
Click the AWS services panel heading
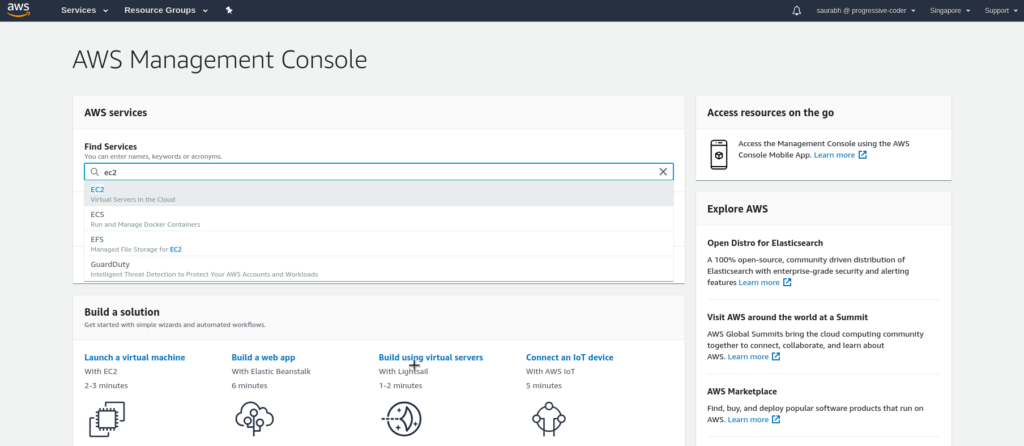pyautogui.click(x=116, y=112)
